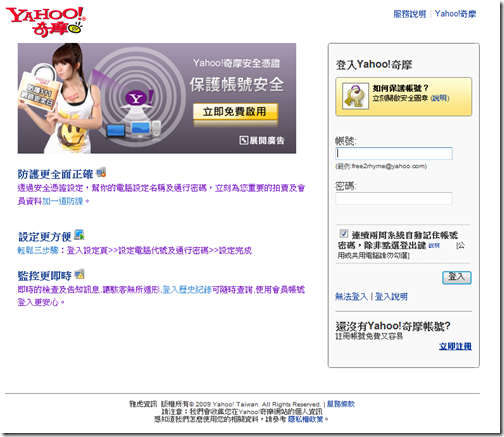Open the 輕鬆三步驟 link

tap(38, 250)
